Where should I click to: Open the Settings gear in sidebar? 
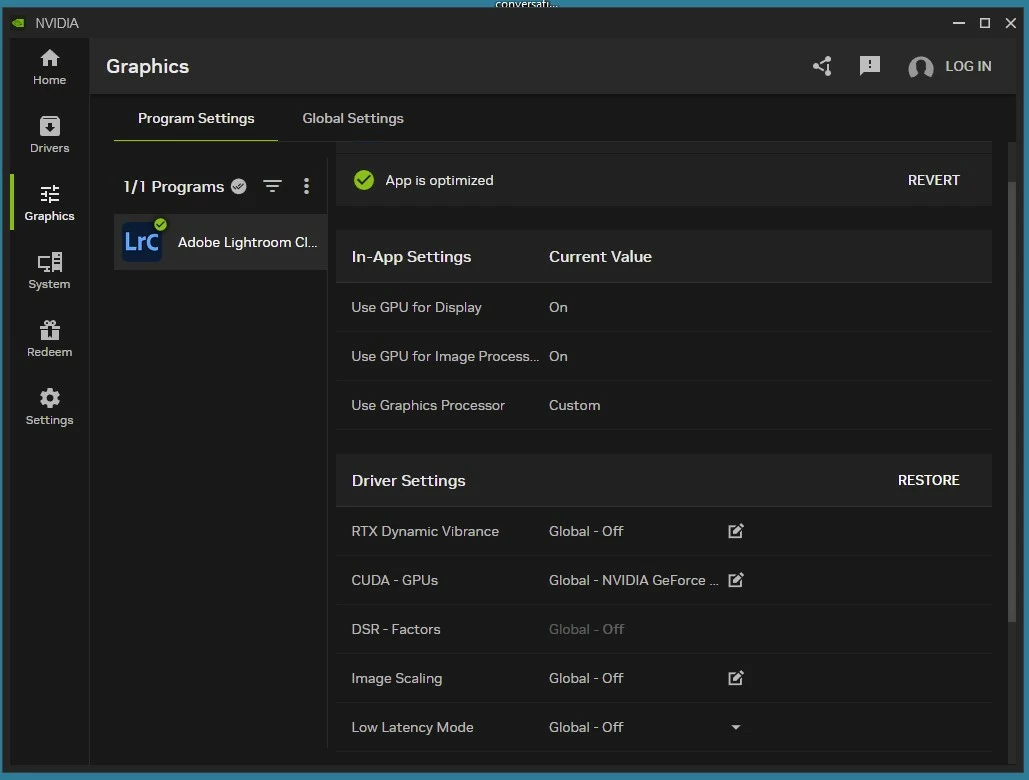pos(49,407)
